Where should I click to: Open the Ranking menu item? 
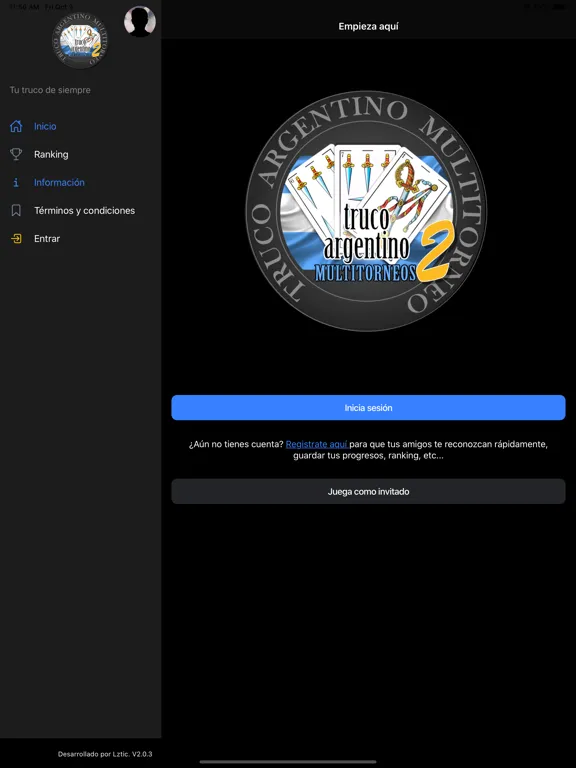click(x=51, y=154)
